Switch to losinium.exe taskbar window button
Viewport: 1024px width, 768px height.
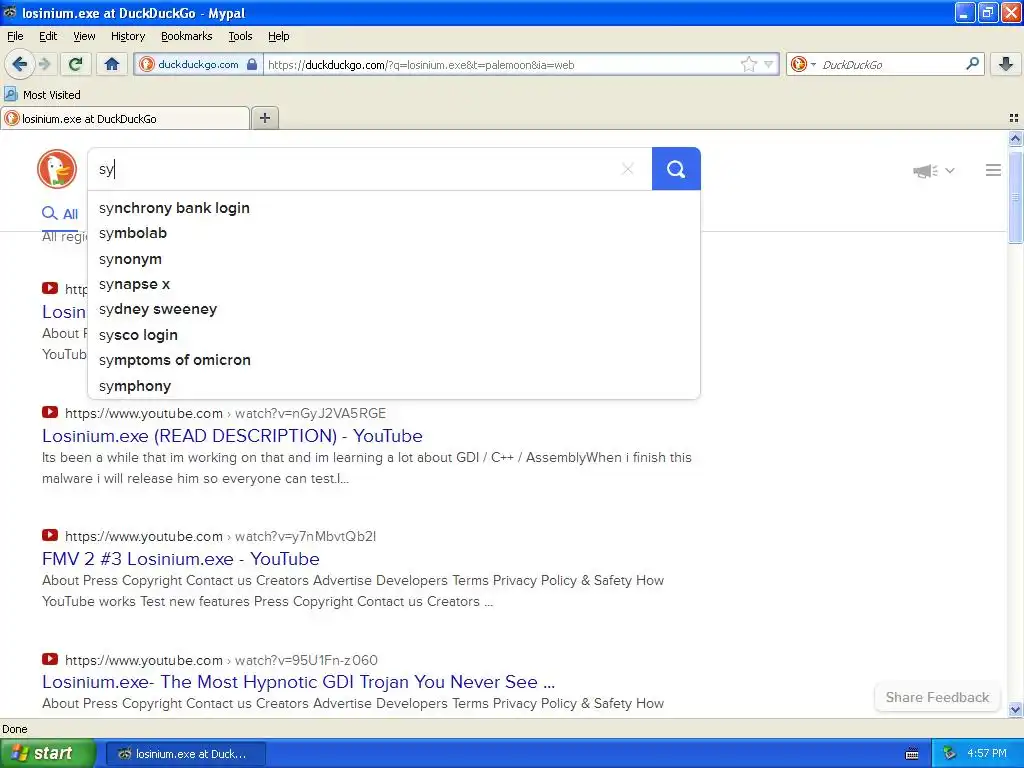(x=185, y=754)
